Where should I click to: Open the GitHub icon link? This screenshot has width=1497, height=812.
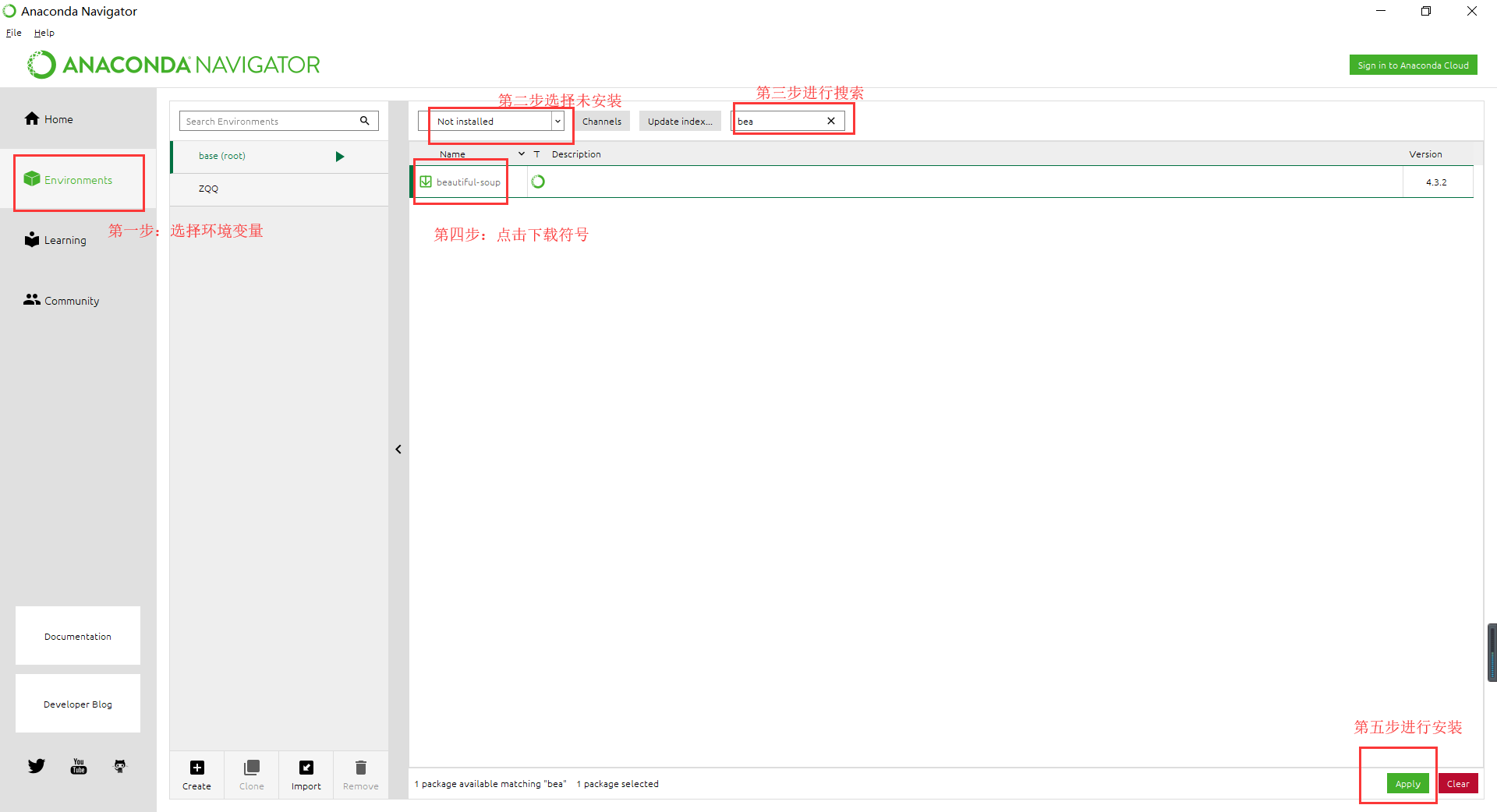(x=120, y=766)
